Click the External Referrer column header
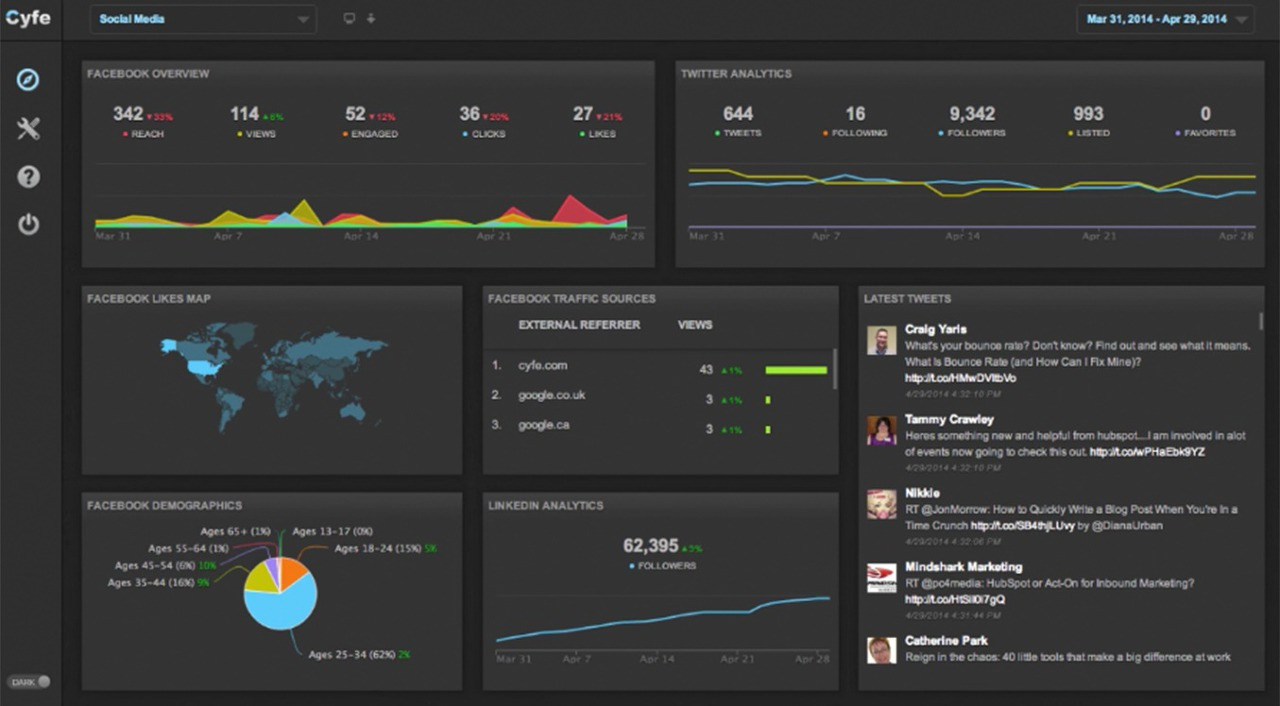This screenshot has height=706, width=1280. click(x=579, y=325)
